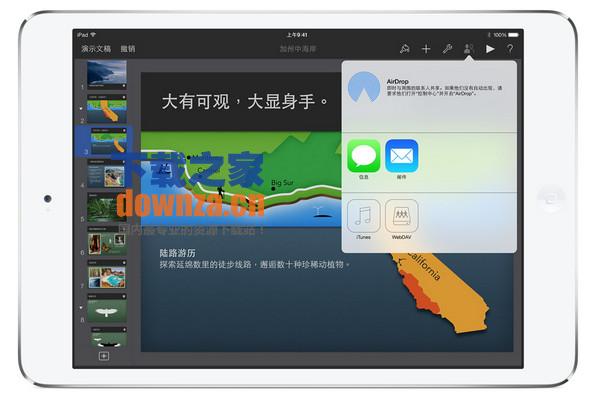The width and height of the screenshot is (600, 401).
Task: Open the Presentations list button
Action: [96, 49]
